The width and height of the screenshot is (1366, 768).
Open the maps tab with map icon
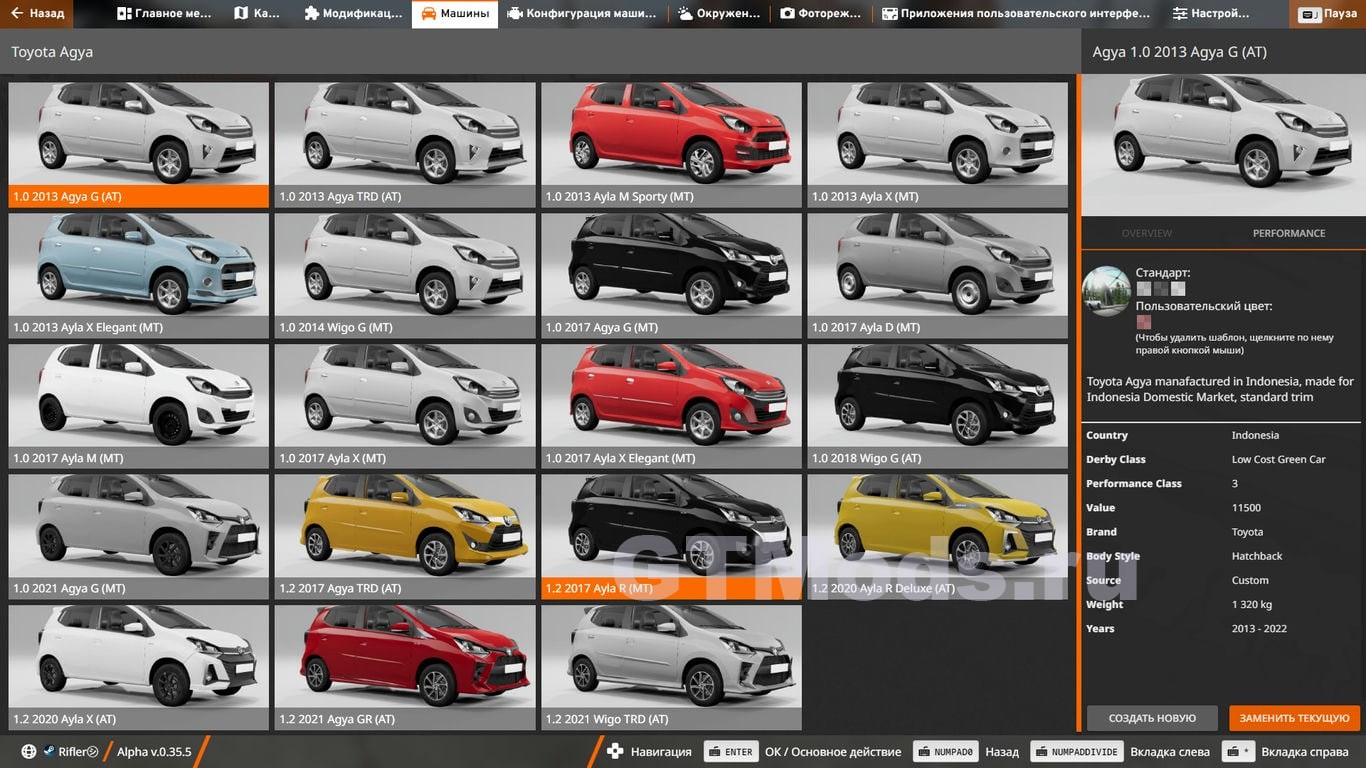pos(257,14)
